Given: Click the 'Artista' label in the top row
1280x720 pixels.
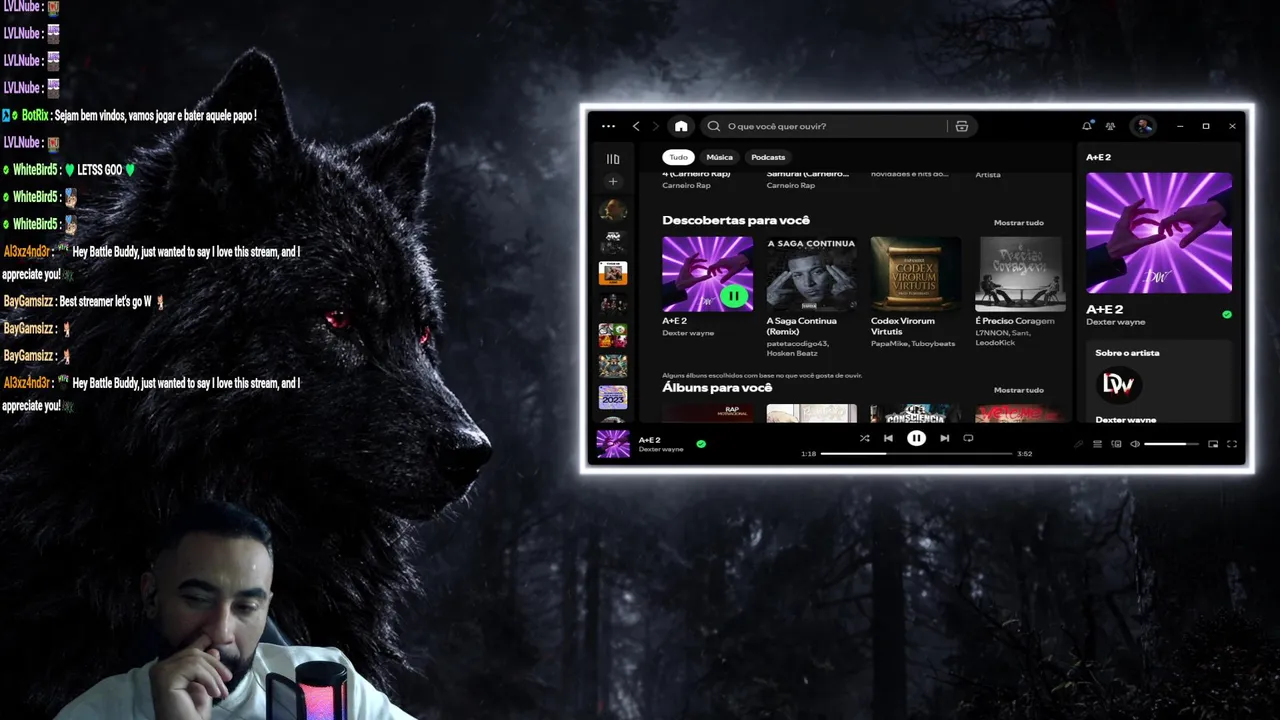Looking at the screenshot, I should point(988,175).
